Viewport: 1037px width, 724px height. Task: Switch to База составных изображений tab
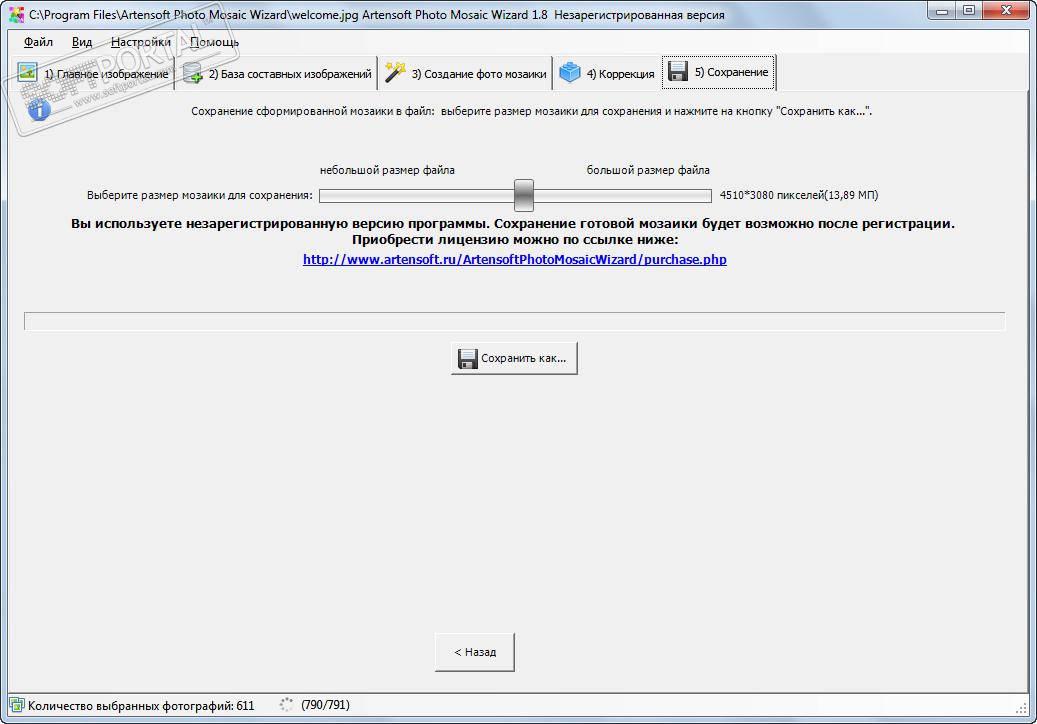click(276, 73)
